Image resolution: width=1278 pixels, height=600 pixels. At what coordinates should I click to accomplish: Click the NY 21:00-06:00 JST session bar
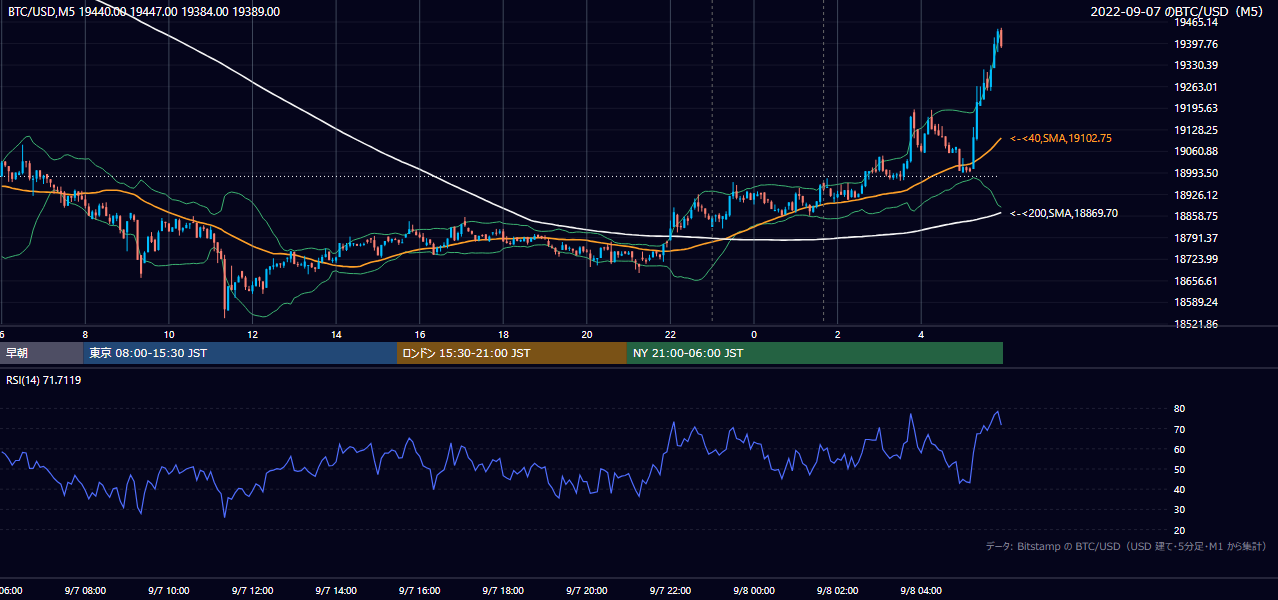(x=815, y=353)
